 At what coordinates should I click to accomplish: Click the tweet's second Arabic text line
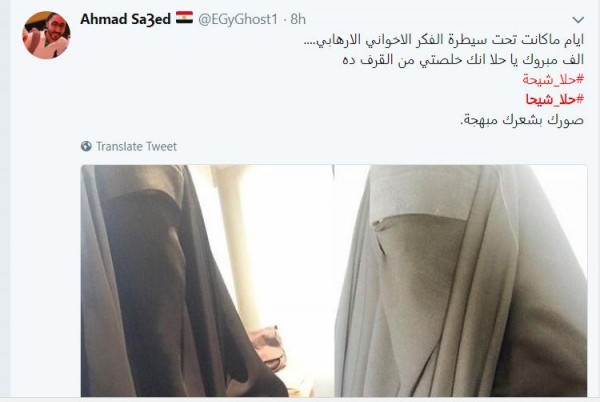463,59
